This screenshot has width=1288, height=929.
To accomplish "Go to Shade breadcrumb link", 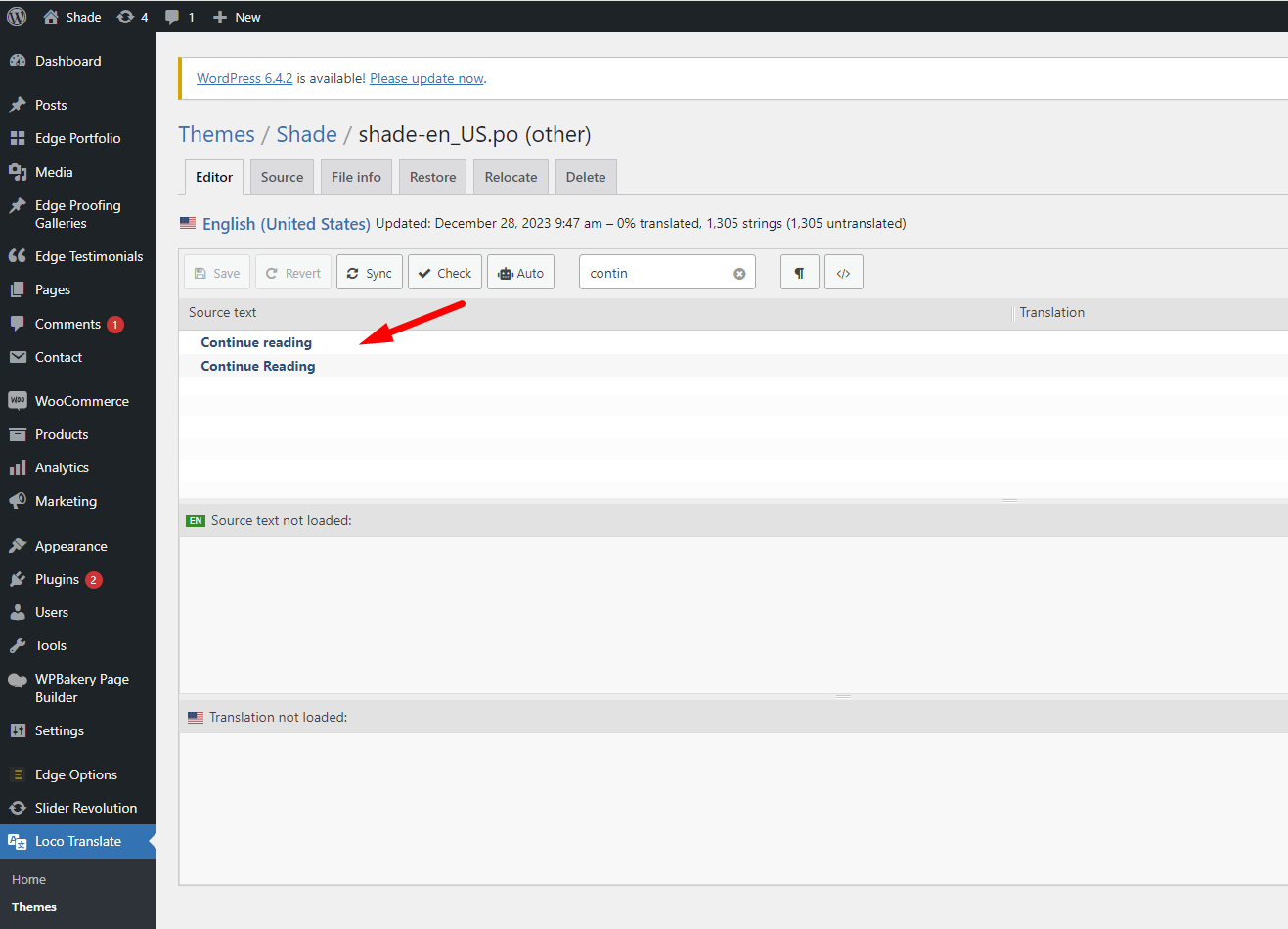I will point(306,134).
